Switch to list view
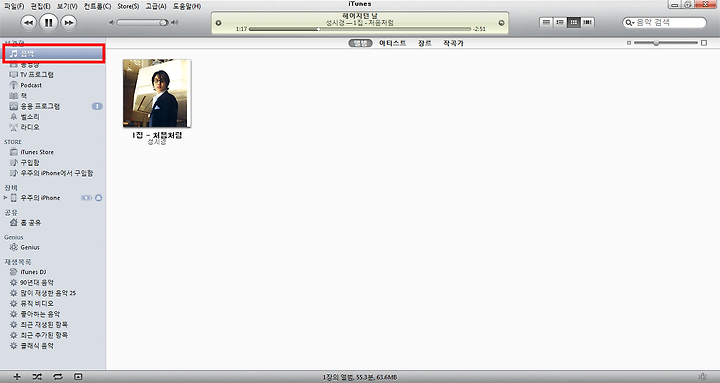This screenshot has width=720, height=383. coord(546,22)
